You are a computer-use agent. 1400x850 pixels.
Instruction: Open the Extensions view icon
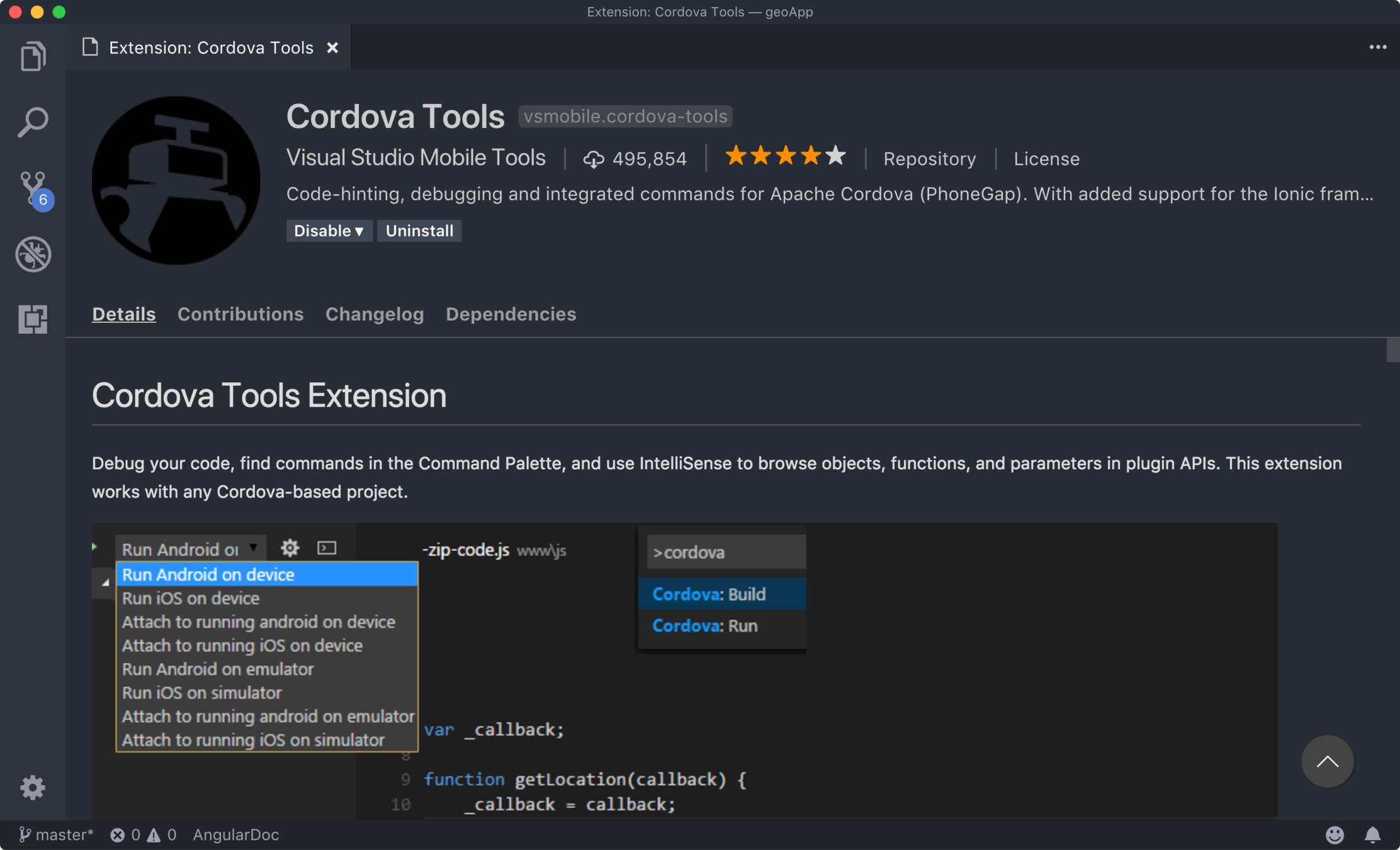tap(33, 319)
